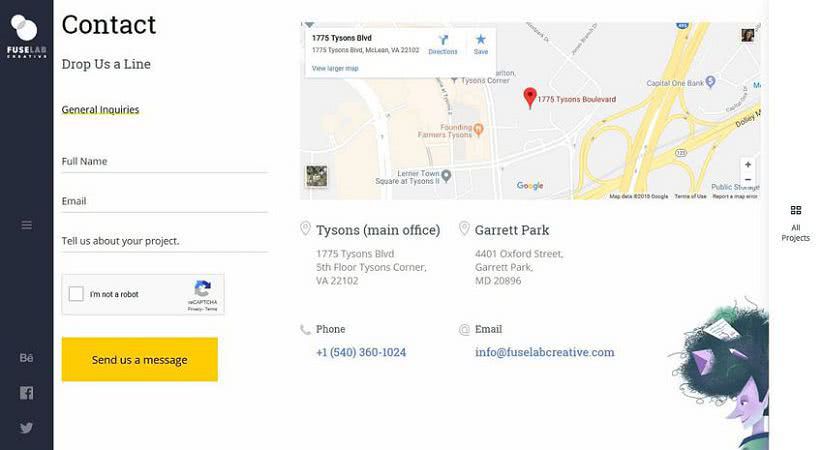823x450 pixels.
Task: Check the I'm not a robot box
Action: pyautogui.click(x=76, y=294)
